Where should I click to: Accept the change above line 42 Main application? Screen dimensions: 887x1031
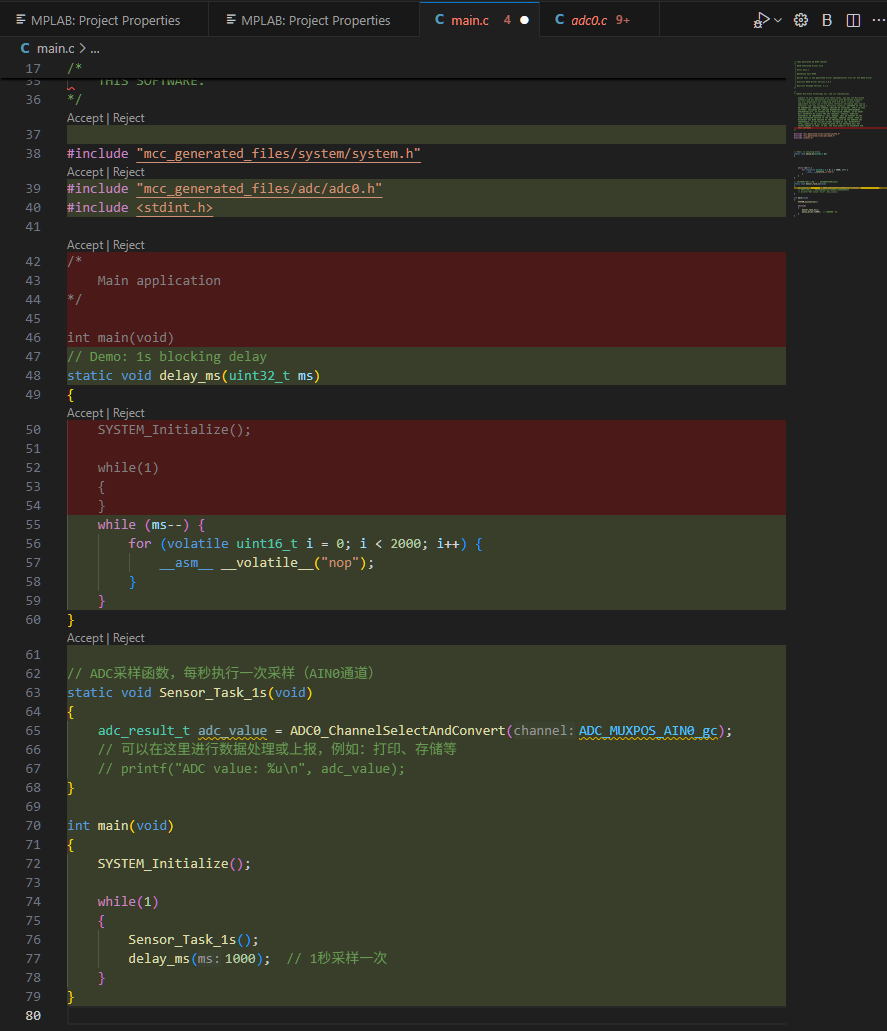(85, 245)
